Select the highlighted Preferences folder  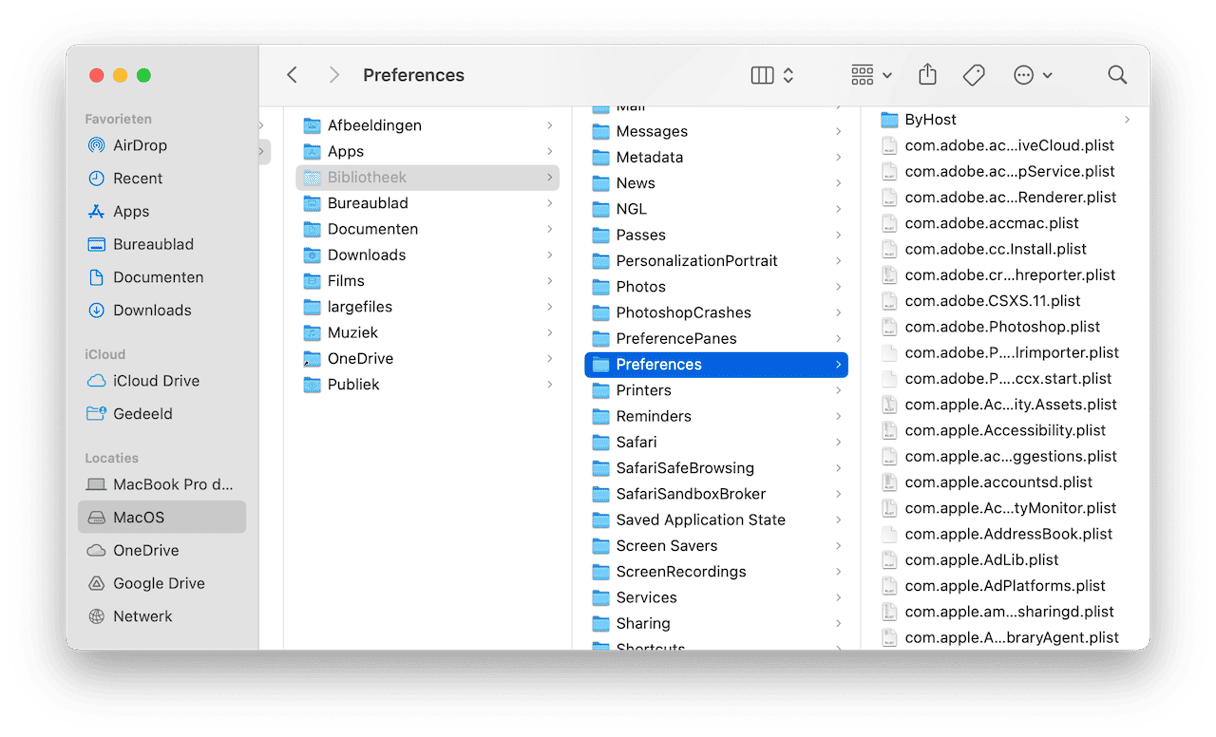[716, 365]
